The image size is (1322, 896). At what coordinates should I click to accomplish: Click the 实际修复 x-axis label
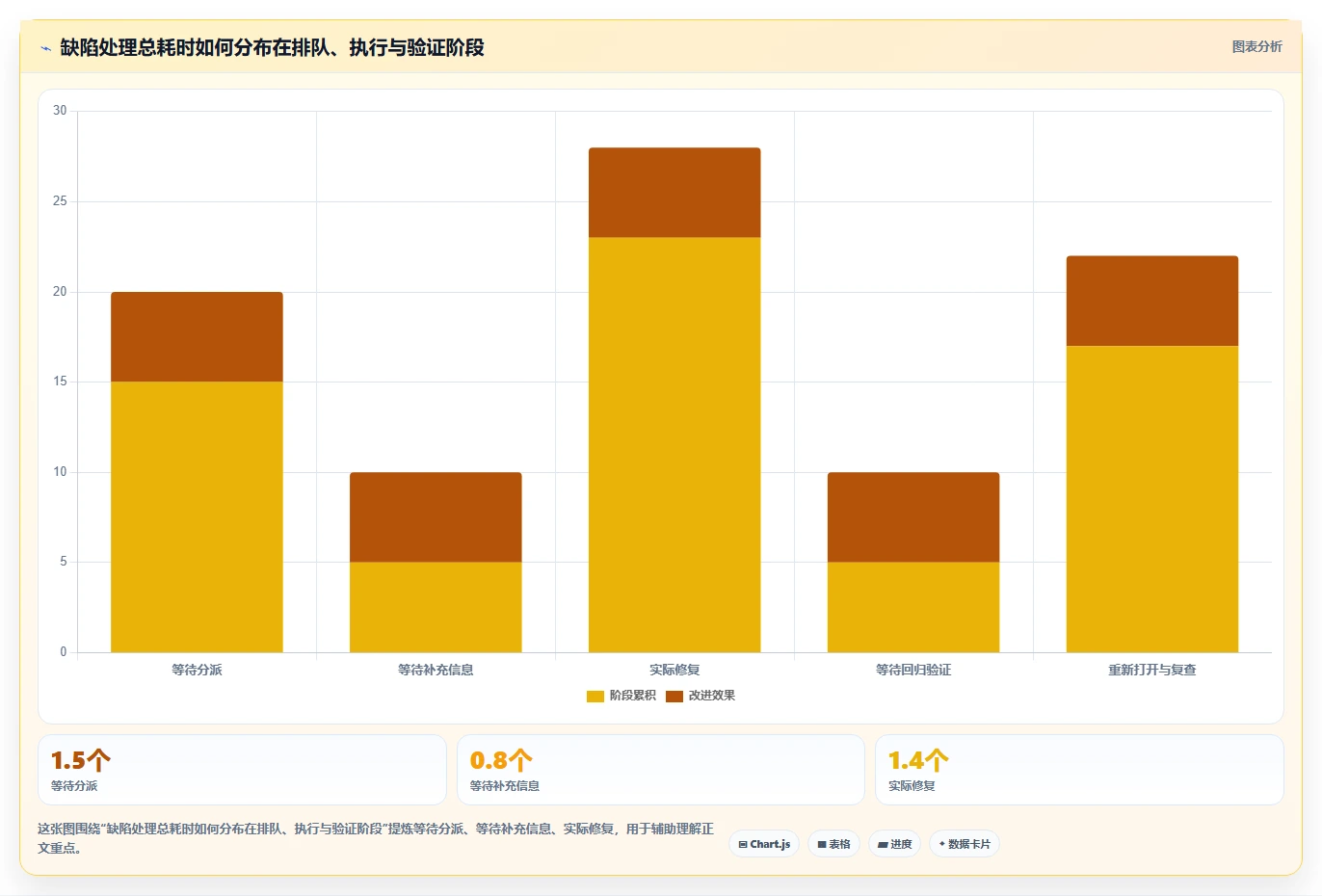coord(674,670)
